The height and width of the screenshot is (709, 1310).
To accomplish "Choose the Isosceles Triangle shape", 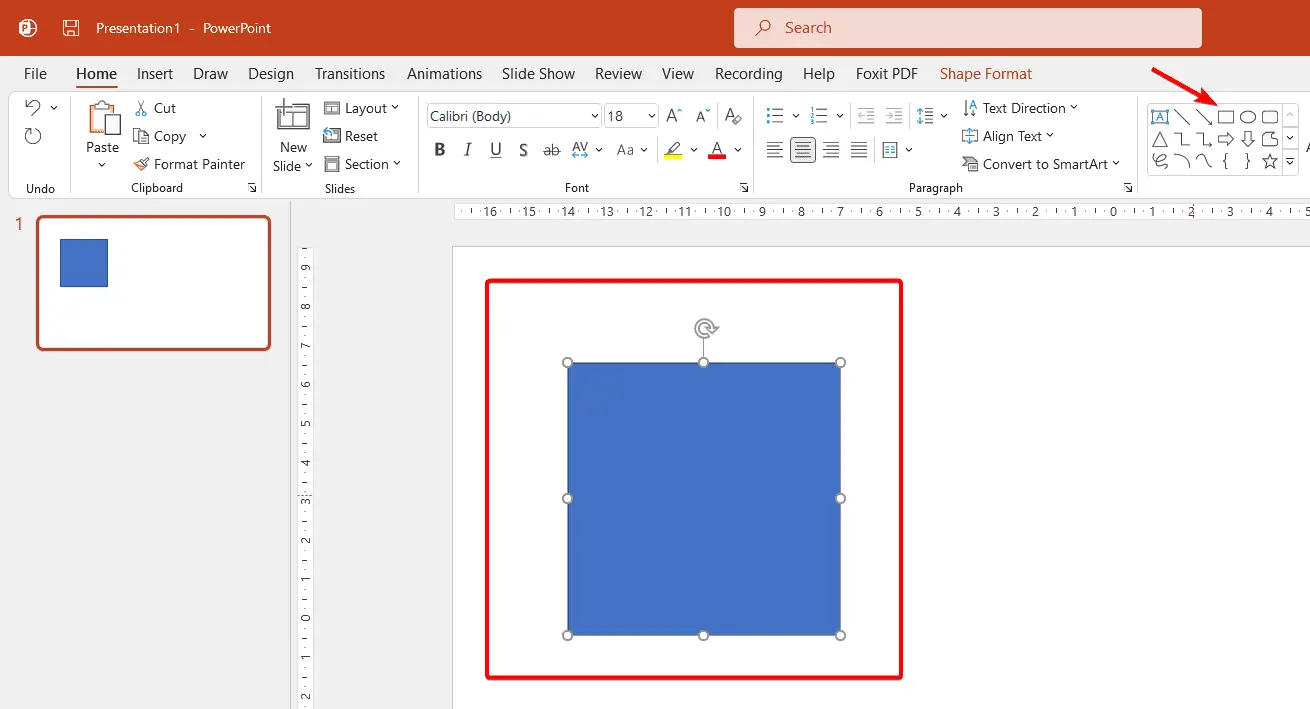I will coord(1160,139).
